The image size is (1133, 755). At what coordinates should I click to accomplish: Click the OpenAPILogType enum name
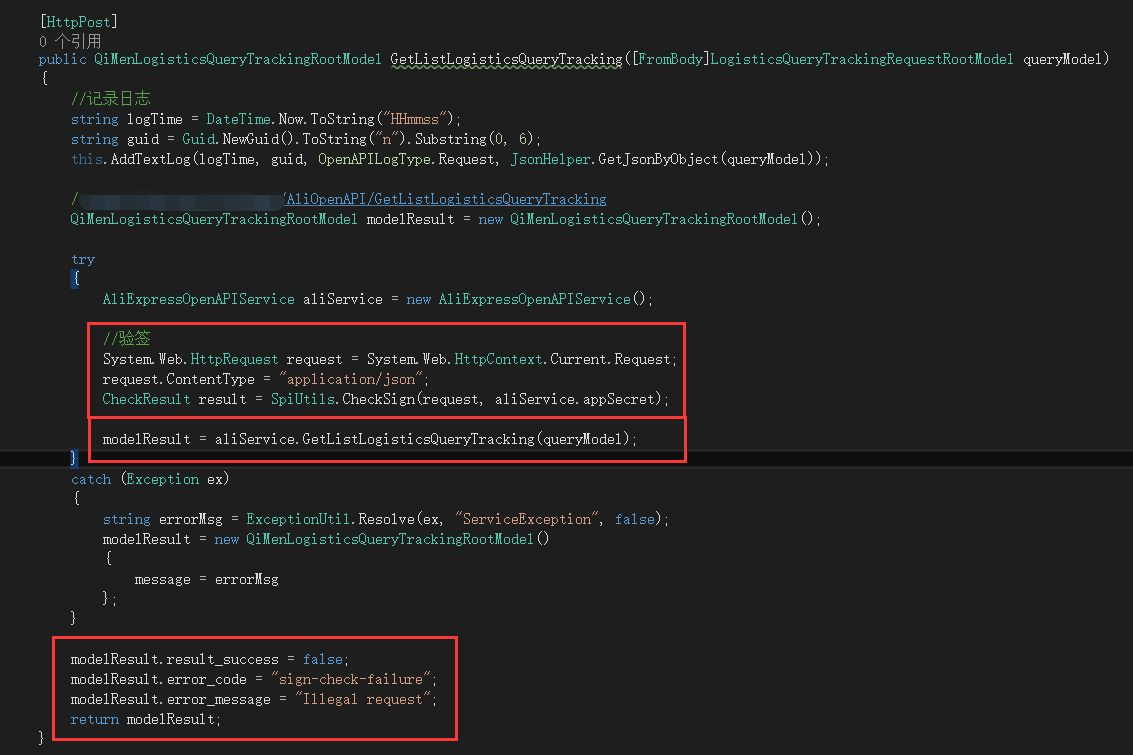pyautogui.click(x=374, y=159)
